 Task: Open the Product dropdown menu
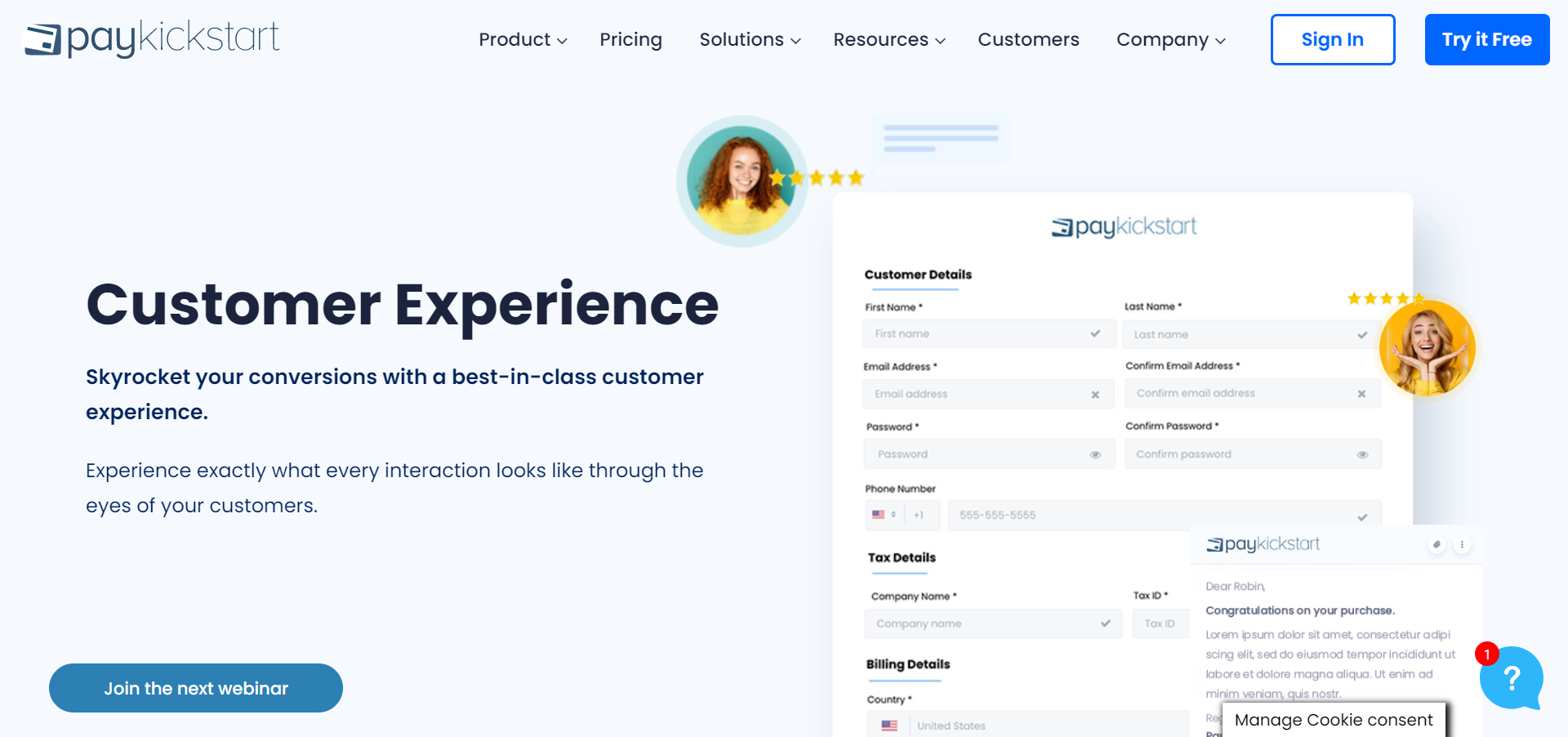pos(523,39)
